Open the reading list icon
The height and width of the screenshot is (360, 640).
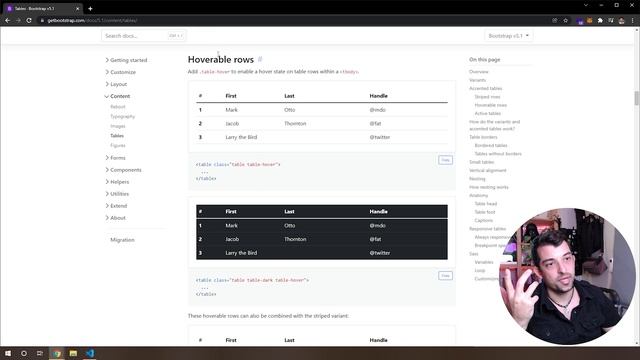611,20
